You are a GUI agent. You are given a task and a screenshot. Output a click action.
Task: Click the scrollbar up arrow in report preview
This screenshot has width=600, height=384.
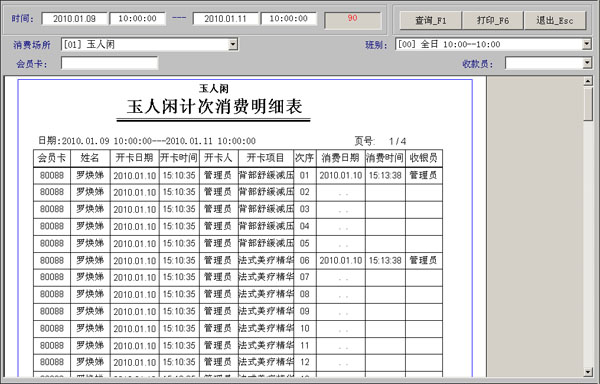click(588, 81)
